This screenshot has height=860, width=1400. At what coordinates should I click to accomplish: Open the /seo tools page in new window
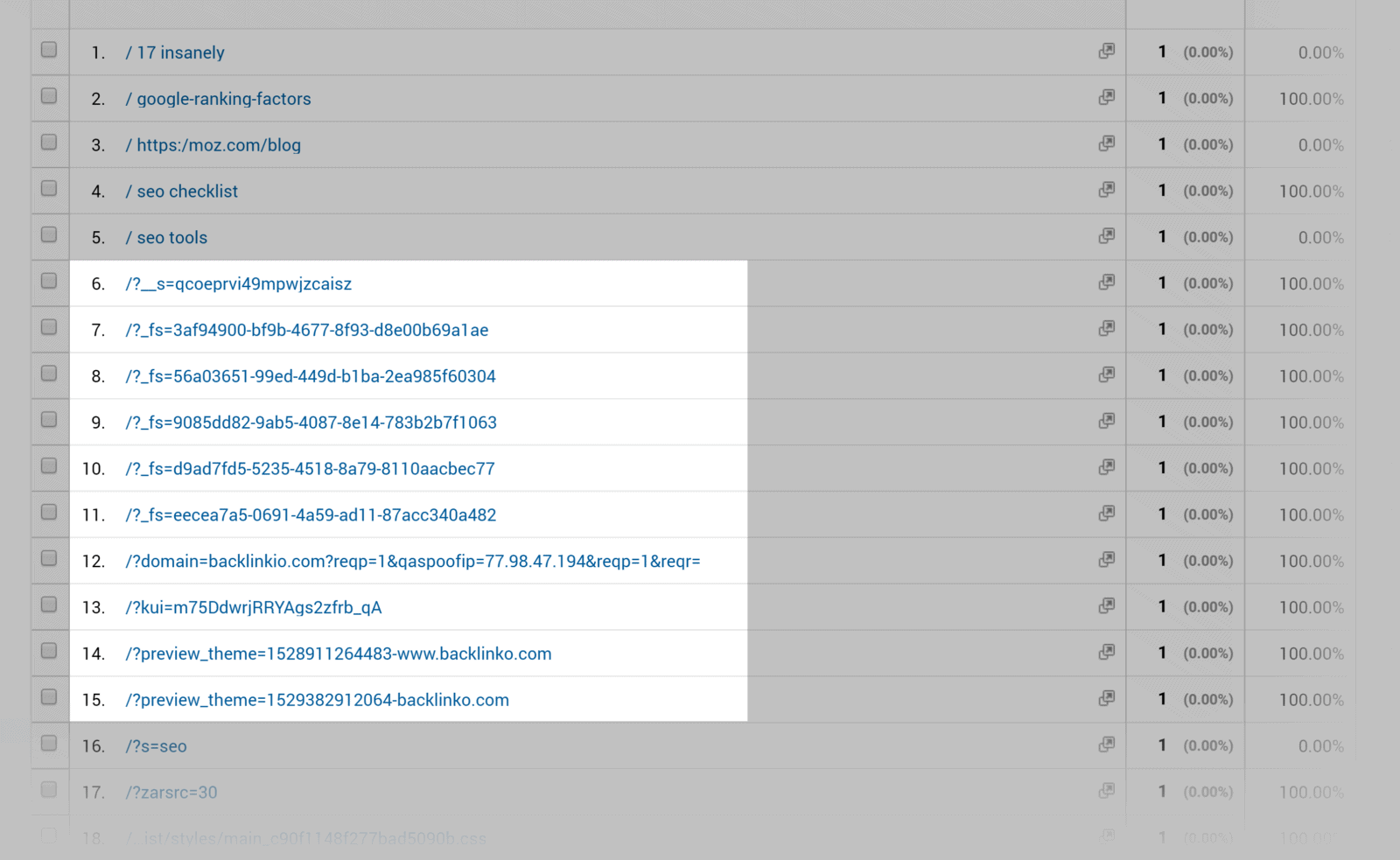pos(1105,236)
